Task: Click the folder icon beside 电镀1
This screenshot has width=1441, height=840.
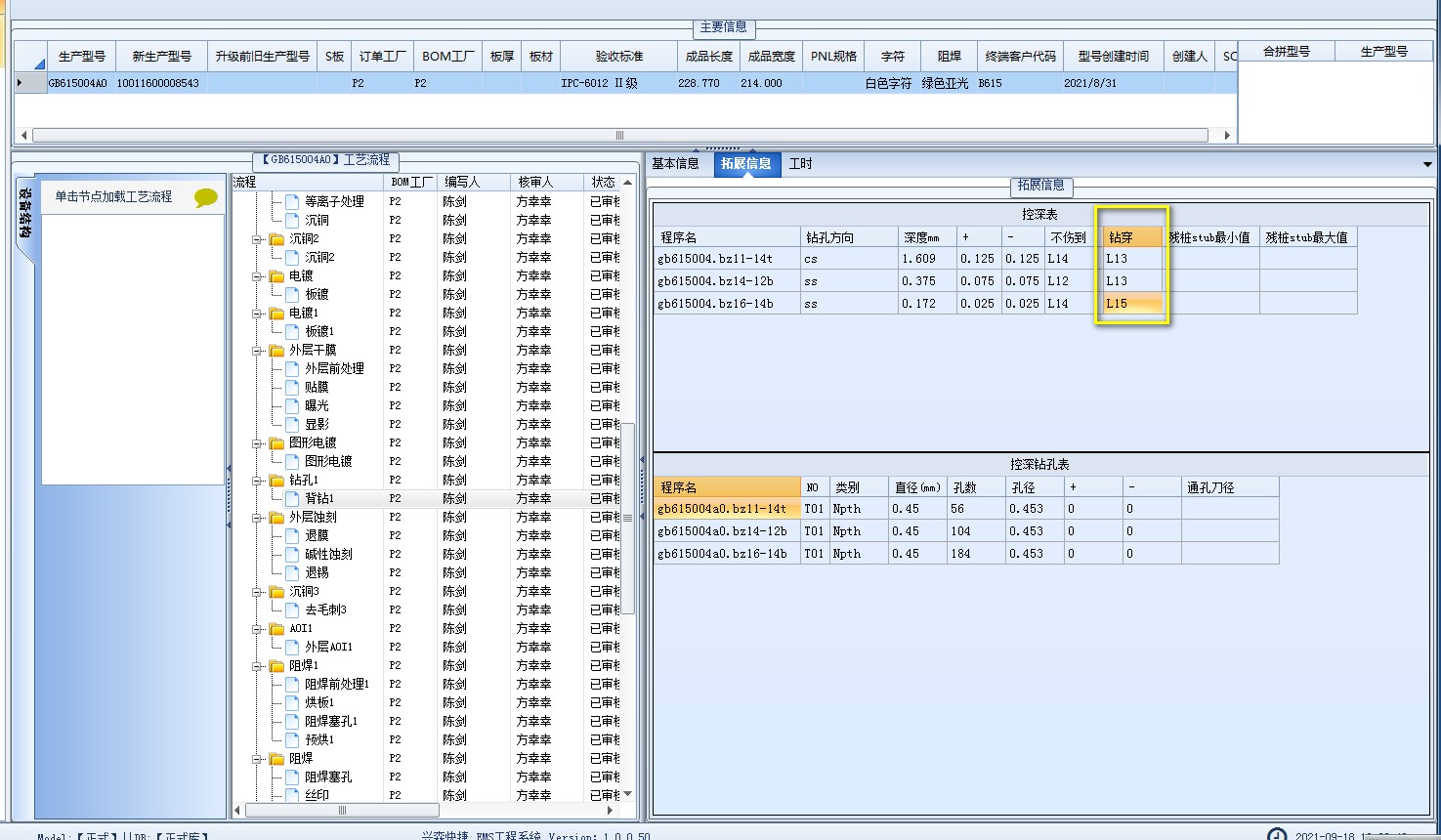Action: click(x=276, y=313)
